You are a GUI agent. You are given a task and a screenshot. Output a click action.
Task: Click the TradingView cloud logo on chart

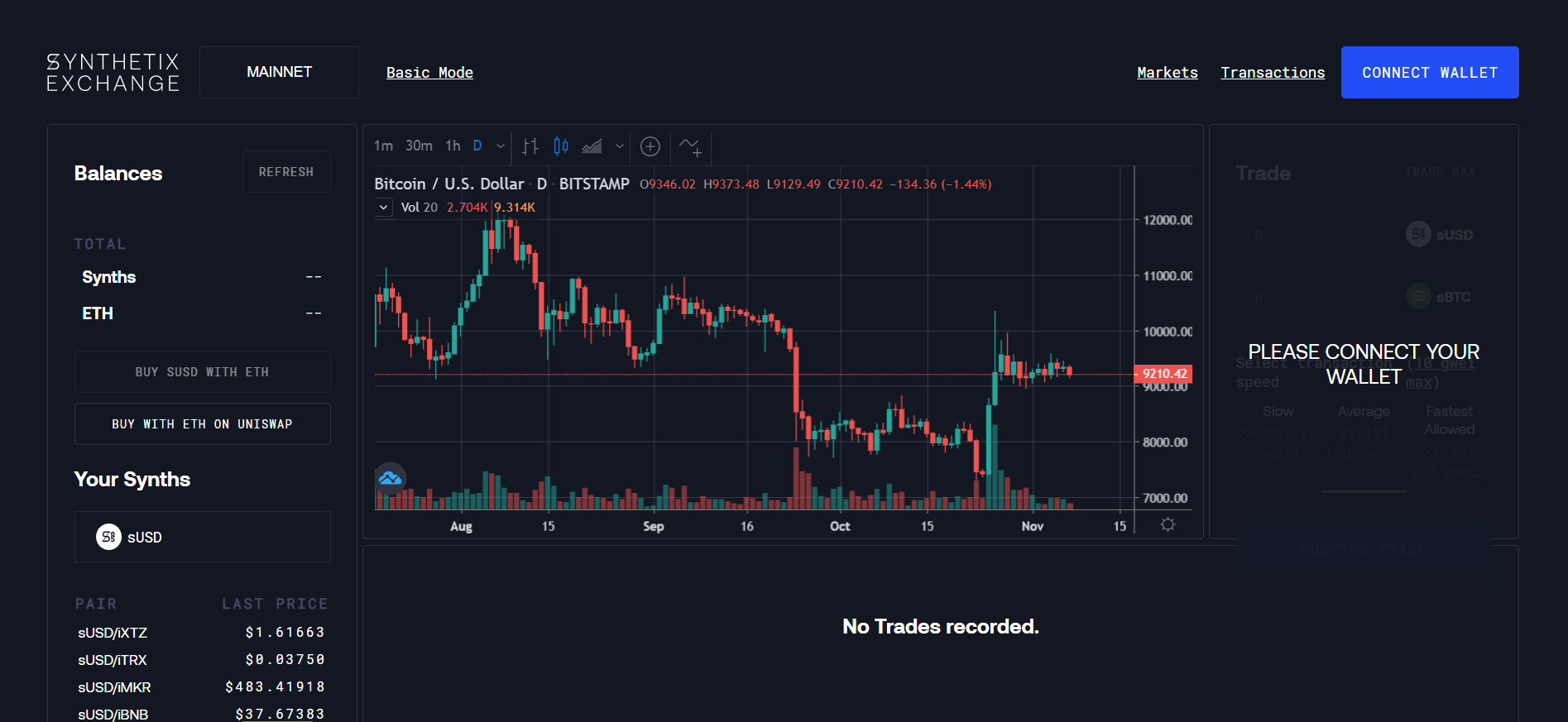pos(390,478)
